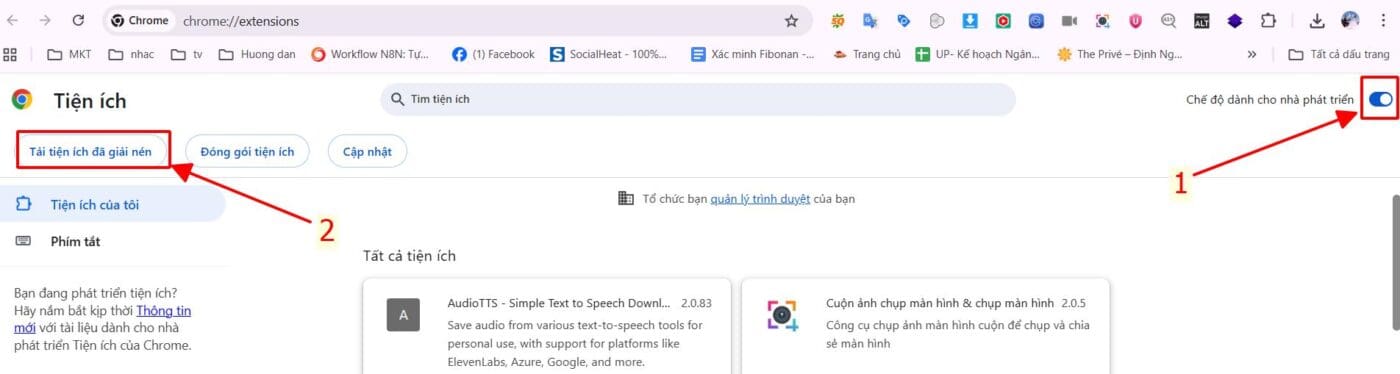1400x374 pixels.
Task: Click AudioTTS - Simple Text to Speech title
Action: coord(559,303)
